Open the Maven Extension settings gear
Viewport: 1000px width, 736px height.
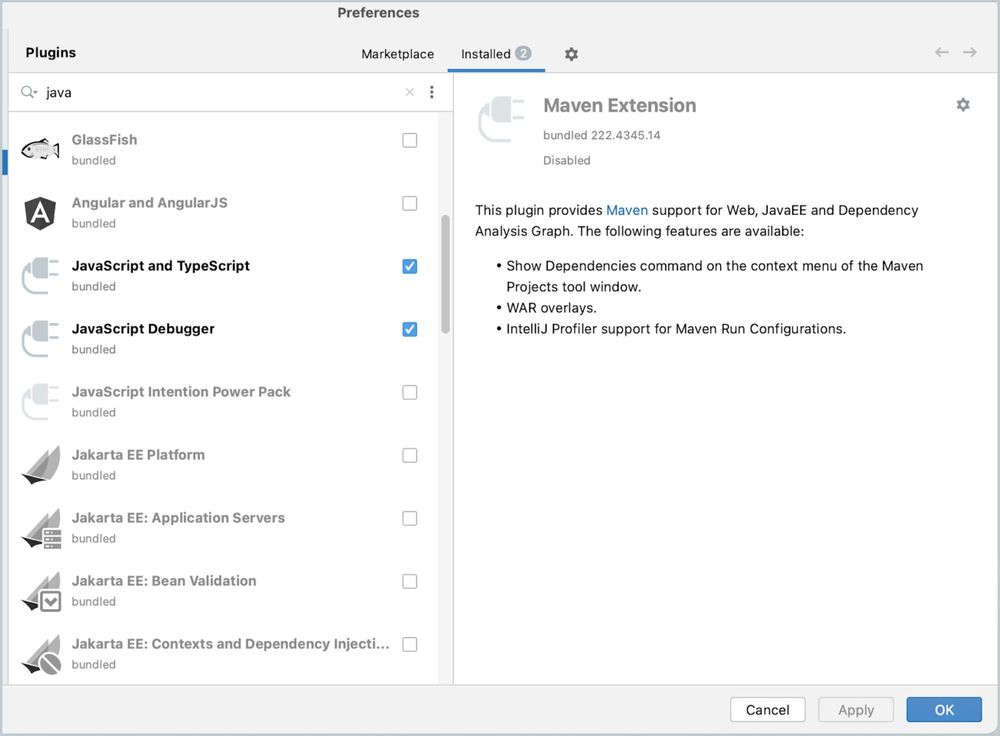pyautogui.click(x=962, y=104)
